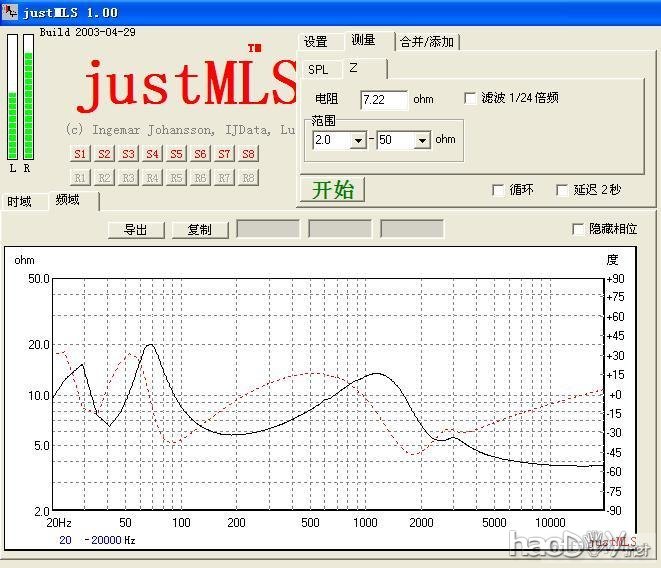Click the S1 memory slot button
Screen dimensions: 661x568
point(80,154)
